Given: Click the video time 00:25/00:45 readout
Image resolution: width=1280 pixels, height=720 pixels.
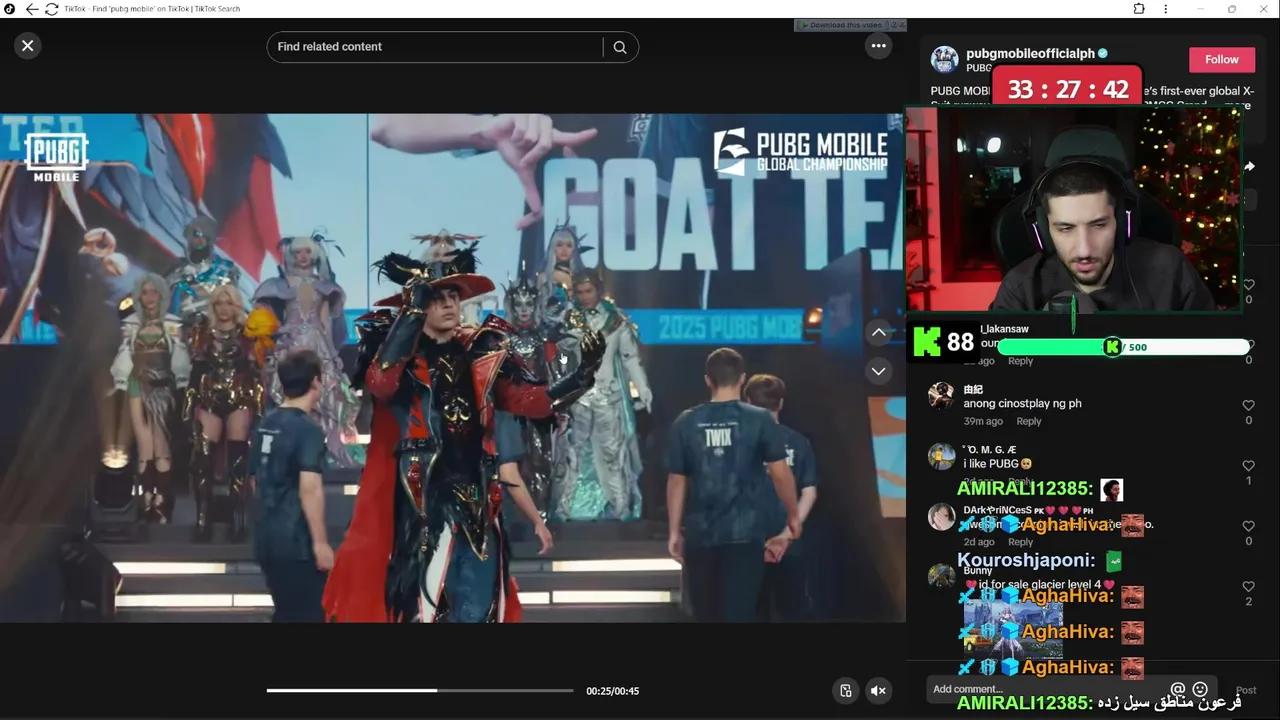Looking at the screenshot, I should pos(612,691).
